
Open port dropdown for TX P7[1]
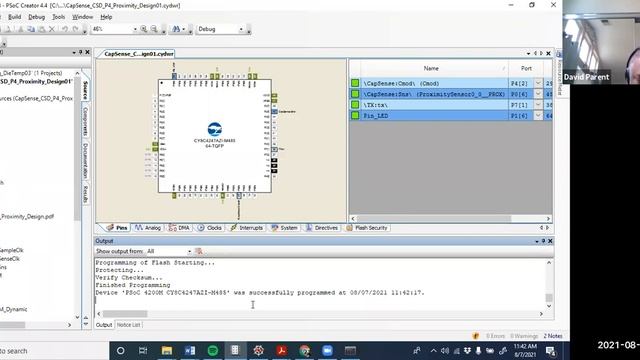pos(538,105)
